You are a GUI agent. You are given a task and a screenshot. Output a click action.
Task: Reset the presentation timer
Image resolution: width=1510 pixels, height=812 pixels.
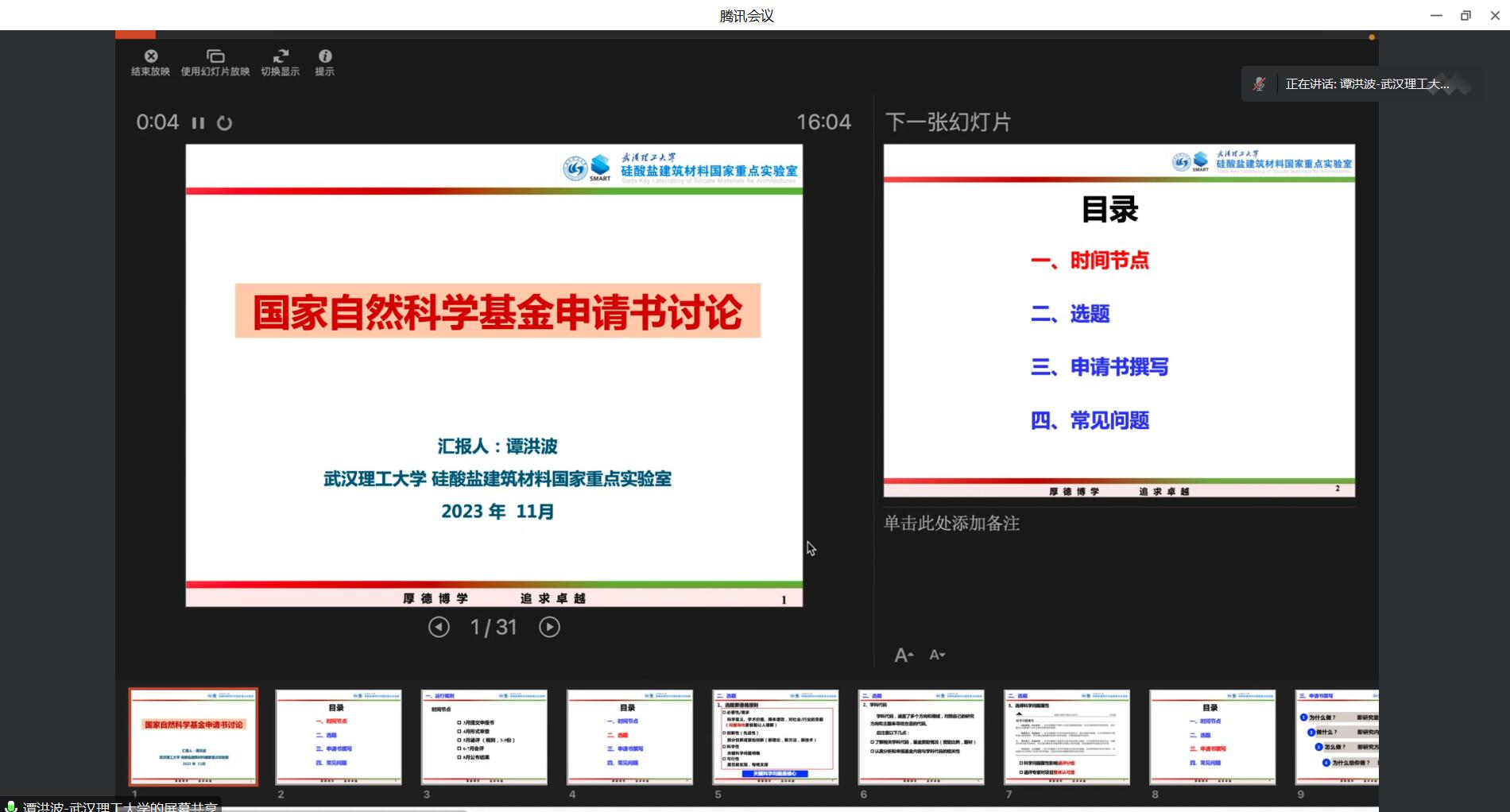click(225, 123)
